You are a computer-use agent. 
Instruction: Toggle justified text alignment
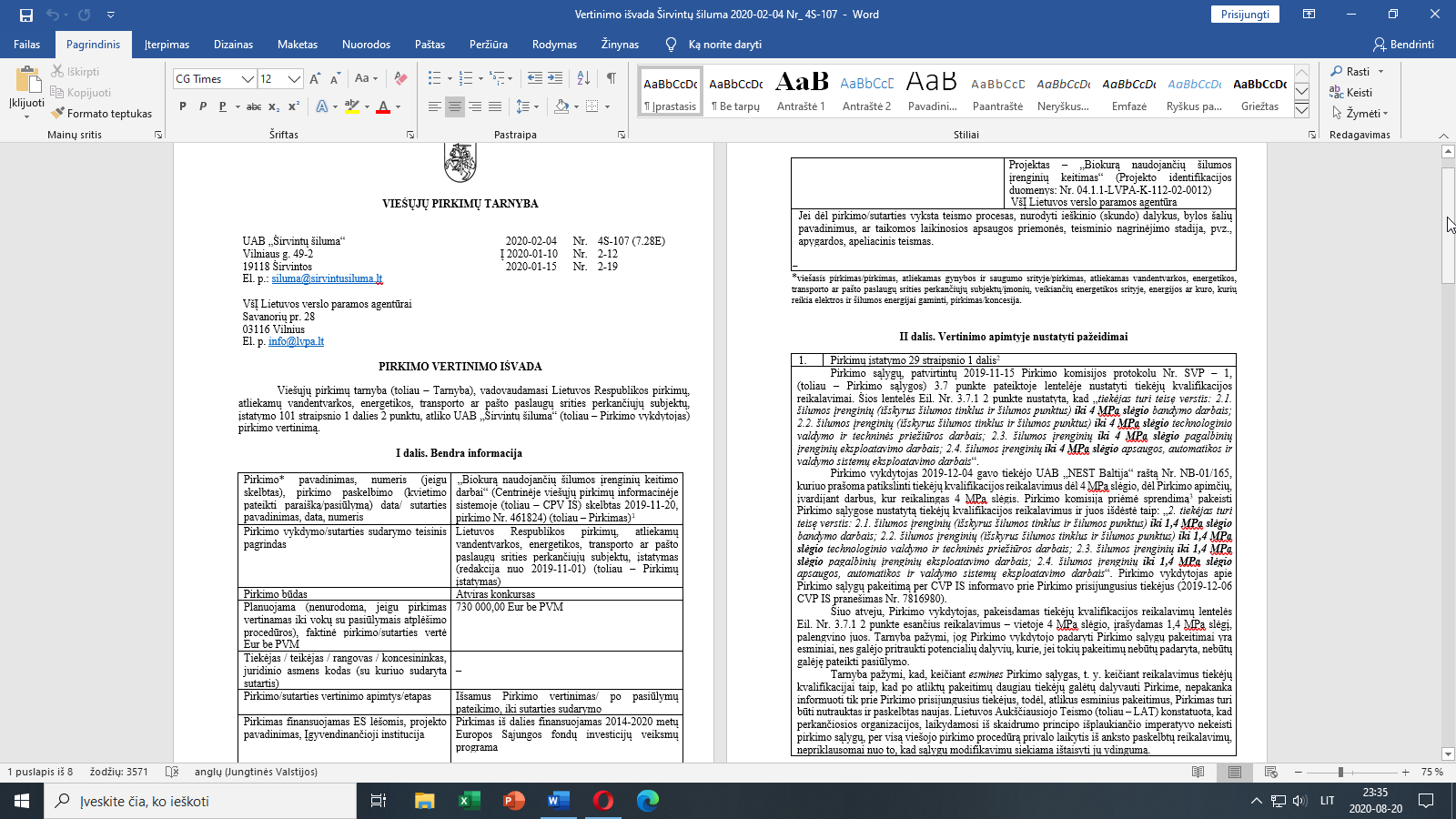click(x=495, y=106)
